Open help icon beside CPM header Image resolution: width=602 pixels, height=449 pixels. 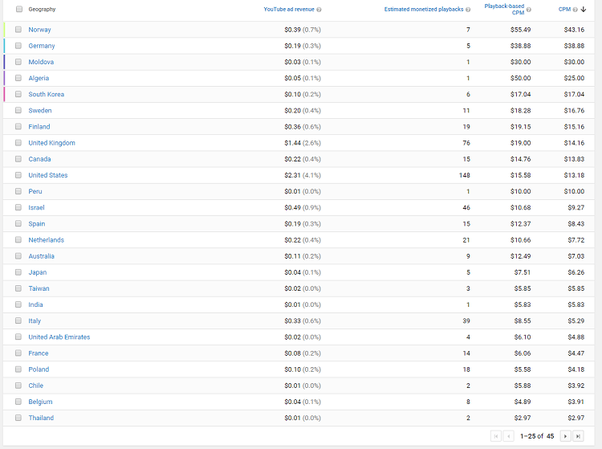(x=575, y=10)
